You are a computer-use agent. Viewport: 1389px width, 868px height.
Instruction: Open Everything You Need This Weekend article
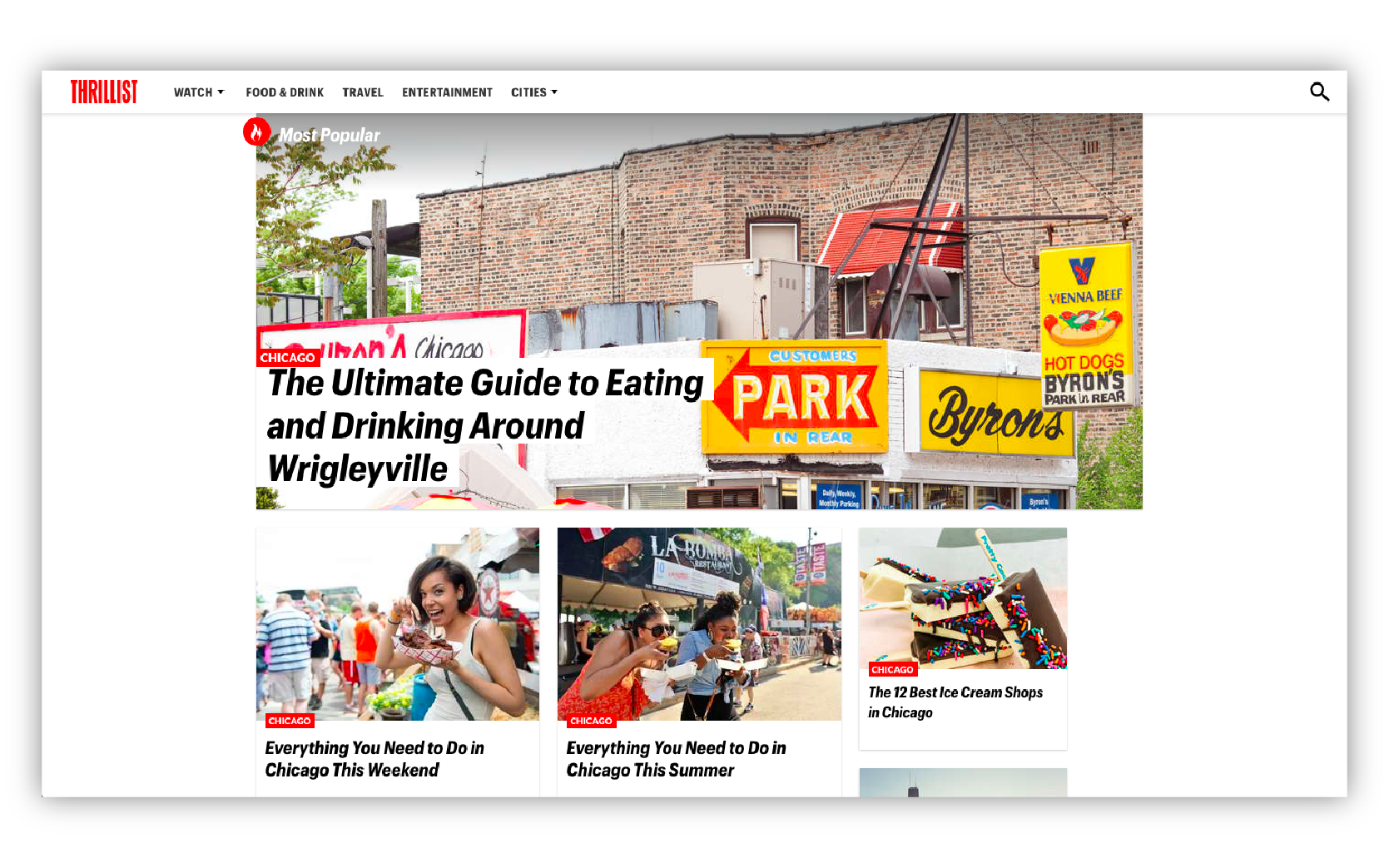point(375,759)
